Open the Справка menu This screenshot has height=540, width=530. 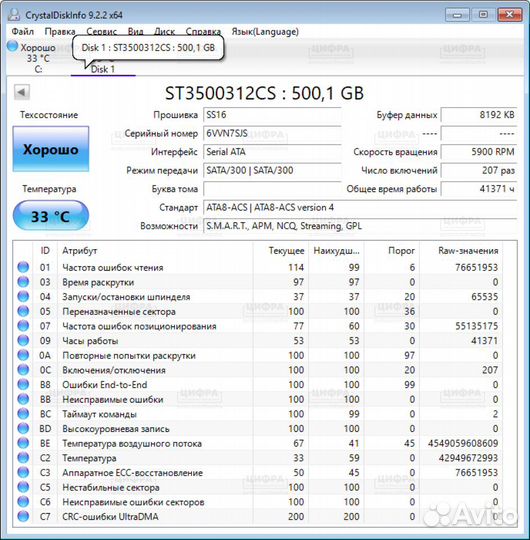[203, 32]
